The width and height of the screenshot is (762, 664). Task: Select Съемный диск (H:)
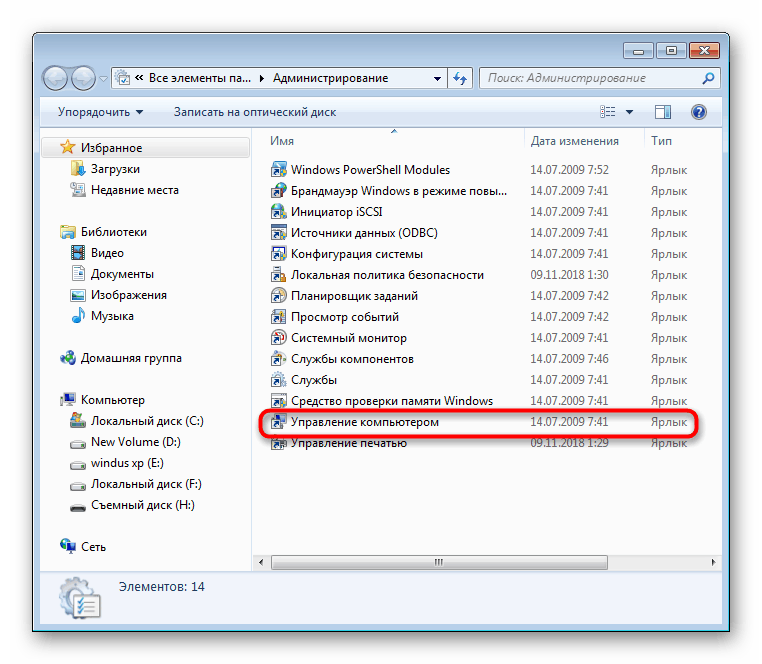click(x=143, y=505)
